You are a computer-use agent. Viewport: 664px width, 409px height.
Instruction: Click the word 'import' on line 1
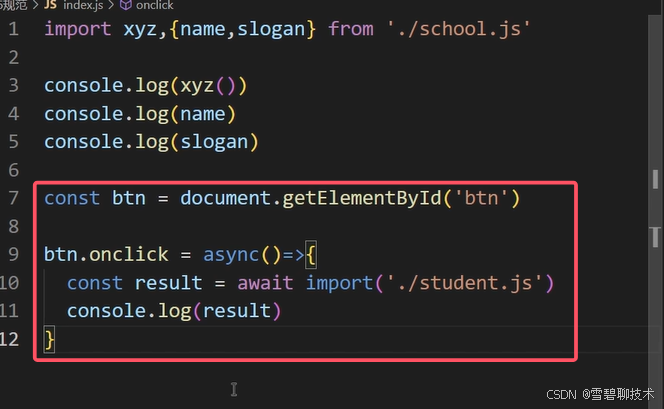[x=78, y=29]
